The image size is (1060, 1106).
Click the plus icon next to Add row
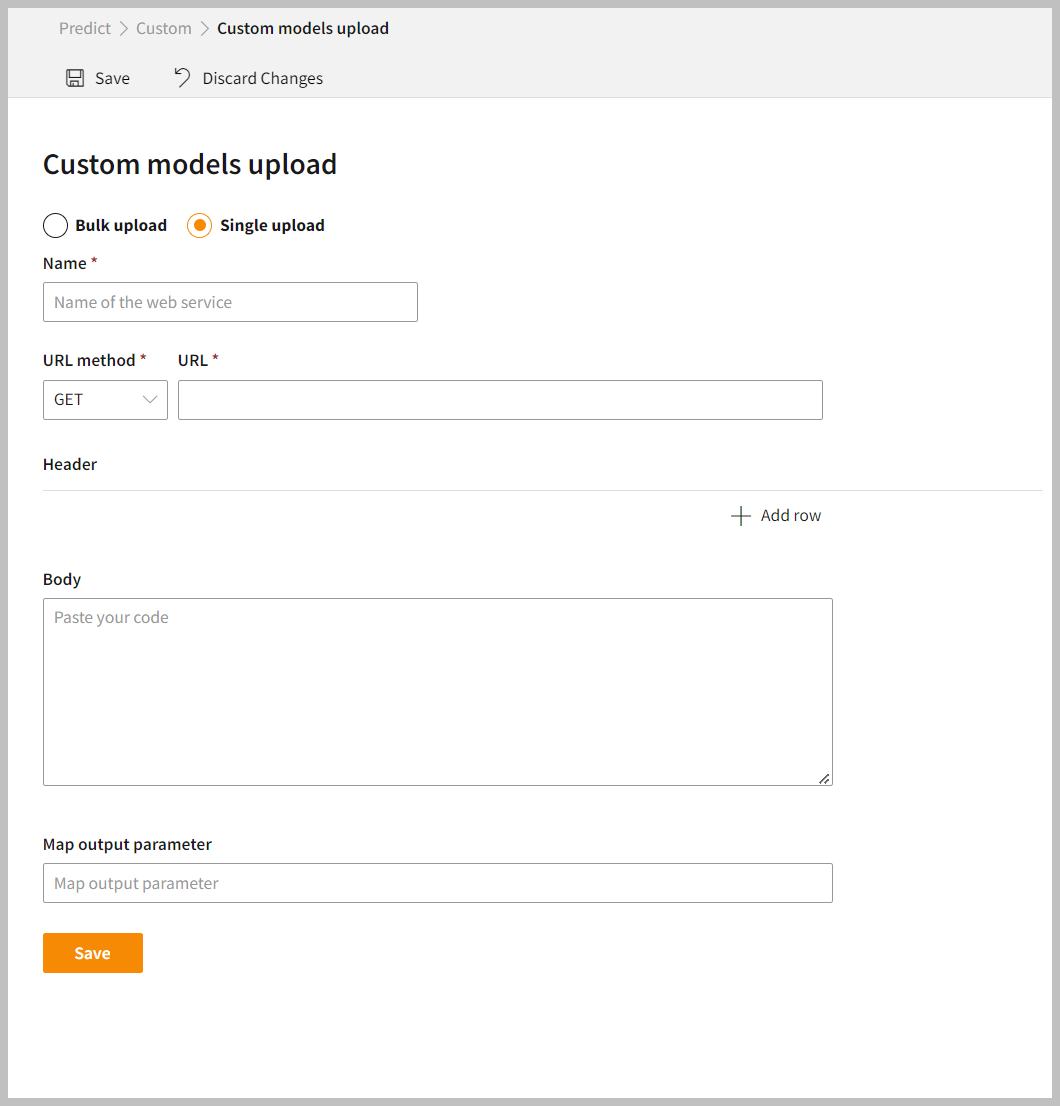tap(740, 516)
